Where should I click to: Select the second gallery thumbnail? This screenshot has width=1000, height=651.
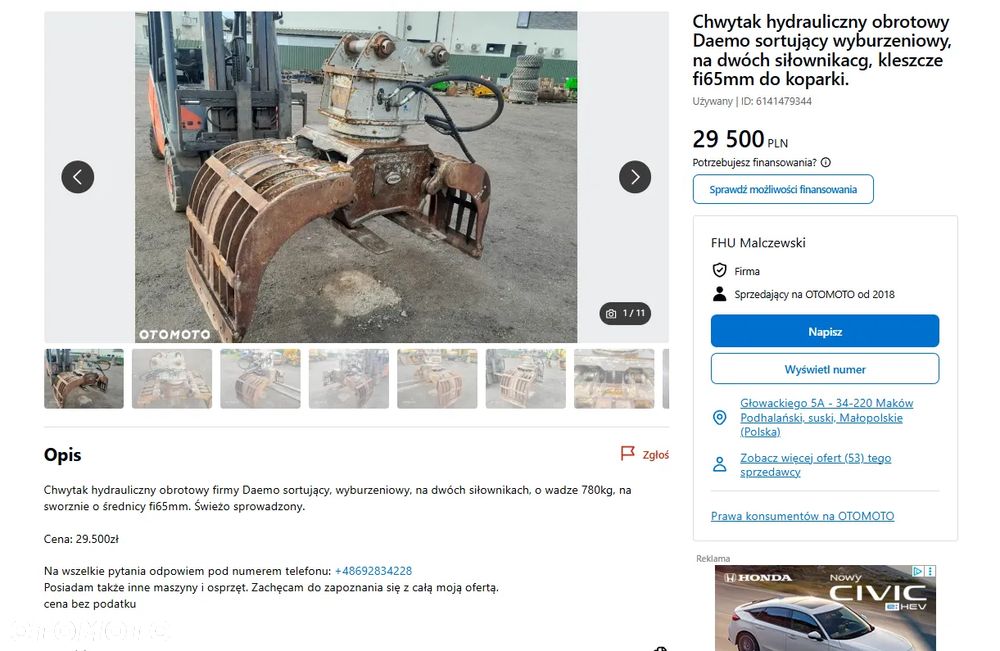172,379
